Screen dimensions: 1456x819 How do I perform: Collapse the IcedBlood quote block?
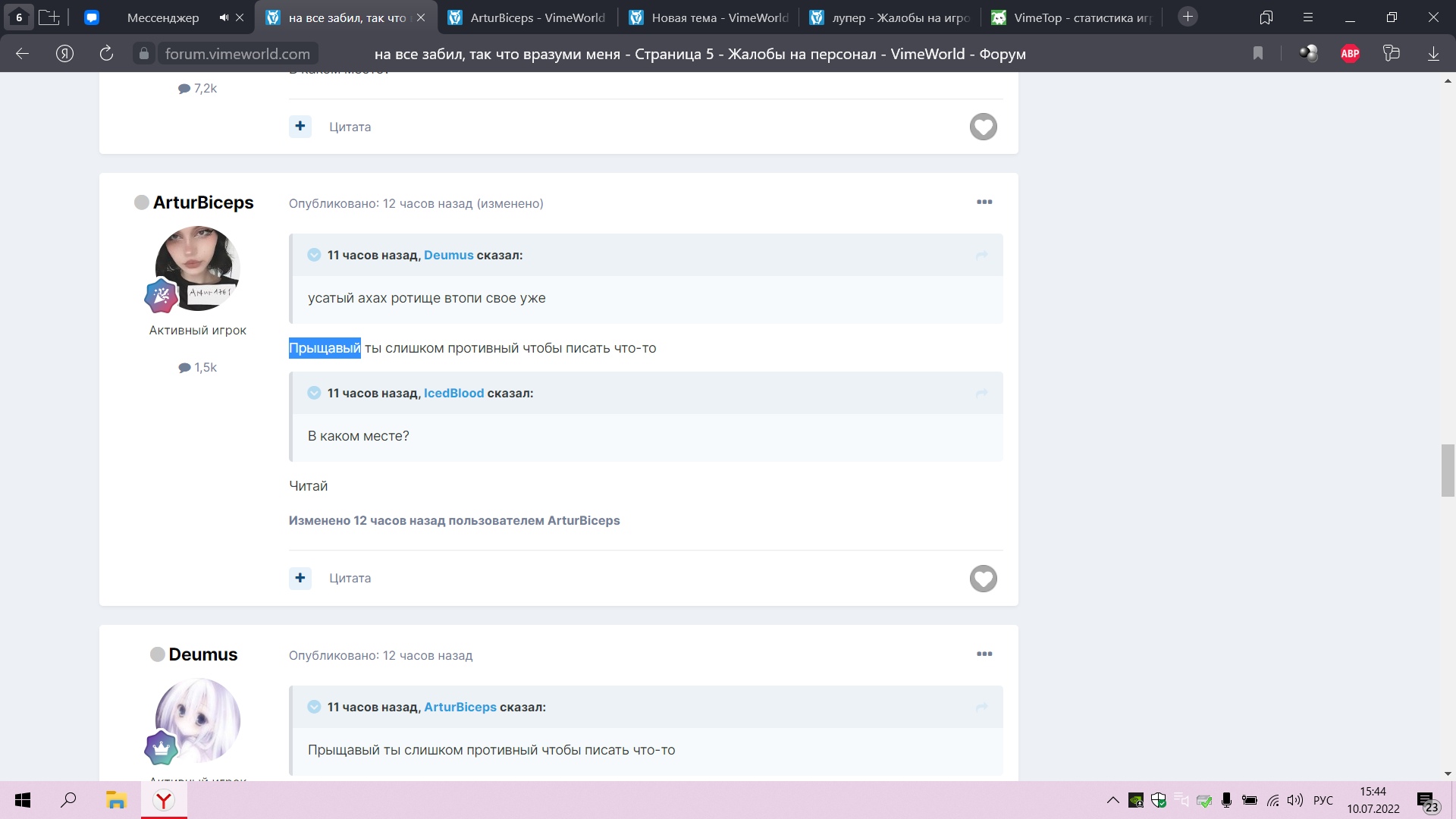(x=314, y=393)
